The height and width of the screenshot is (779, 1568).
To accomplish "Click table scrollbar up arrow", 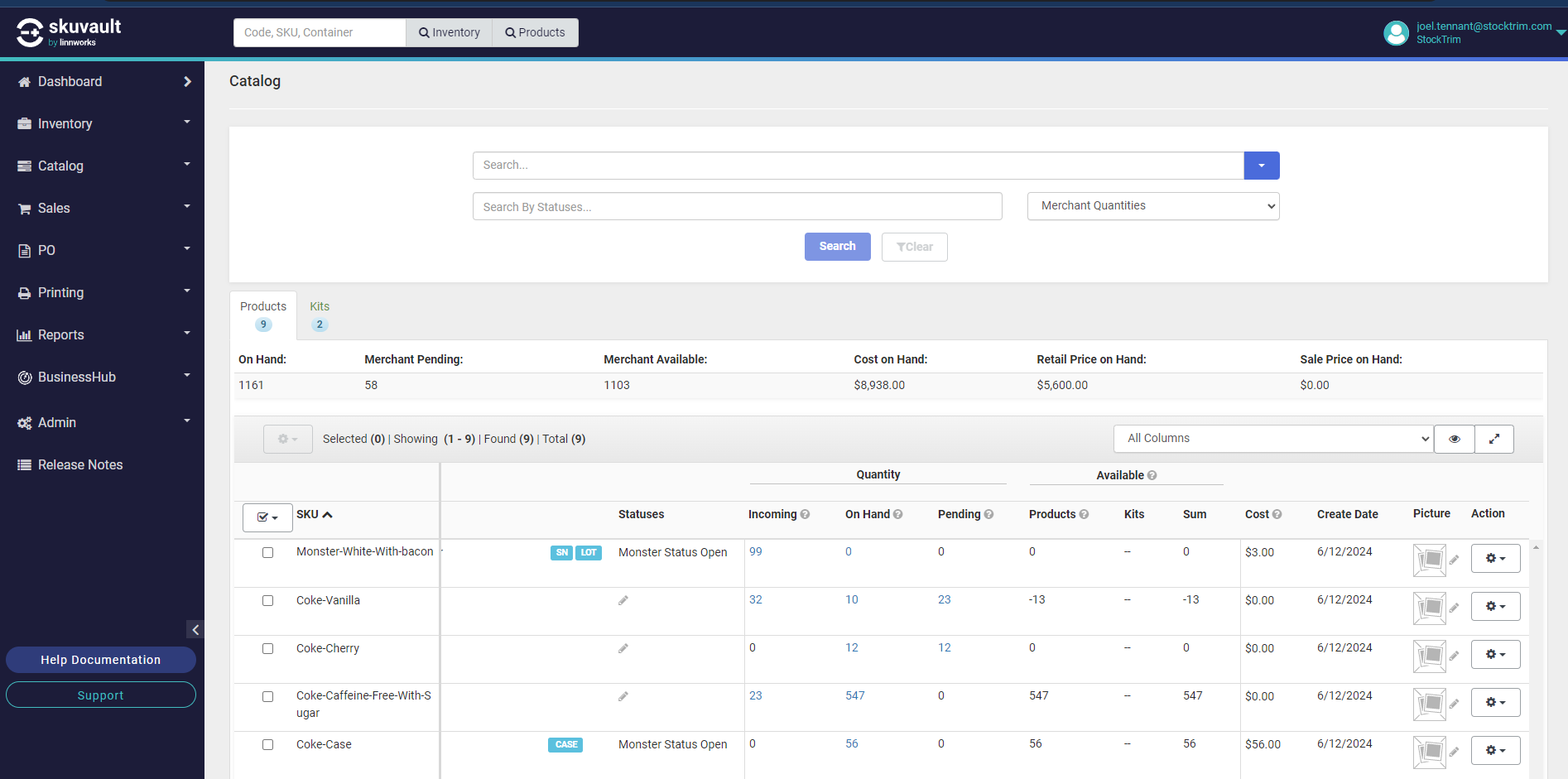I will 1536,547.
